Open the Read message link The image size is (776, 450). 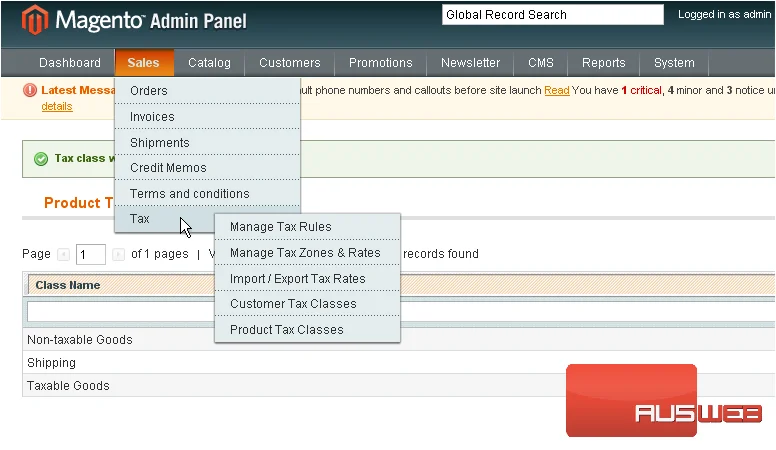pyautogui.click(x=557, y=90)
